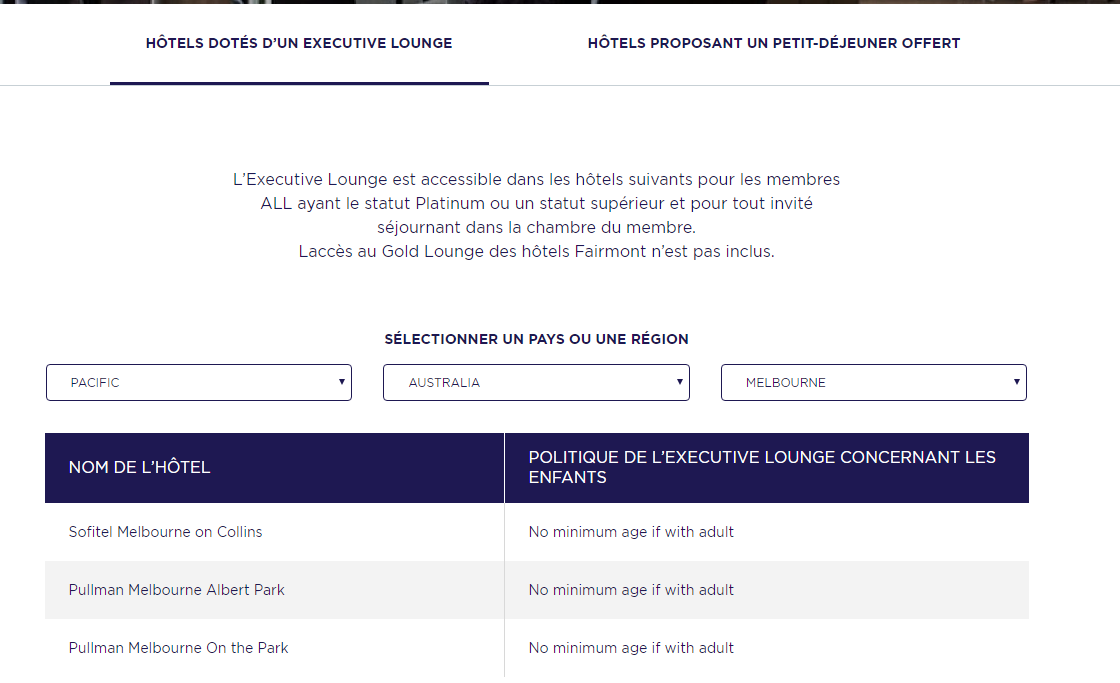Screen dimensions: 1120x683
Task: Switch to Hôtels proposant un petit-déjeuner offert tab
Action: 774,43
